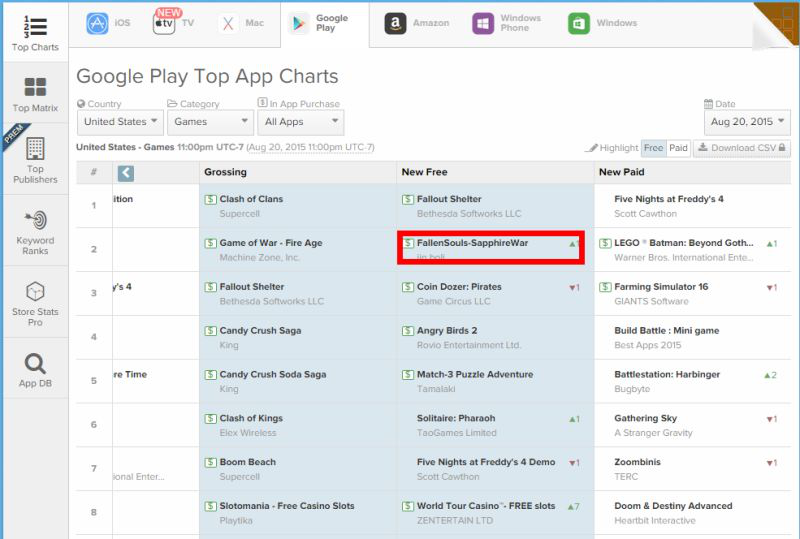Open Fallout Shelter in New Free column
Image resolution: width=800 pixels, height=539 pixels.
[x=449, y=199]
